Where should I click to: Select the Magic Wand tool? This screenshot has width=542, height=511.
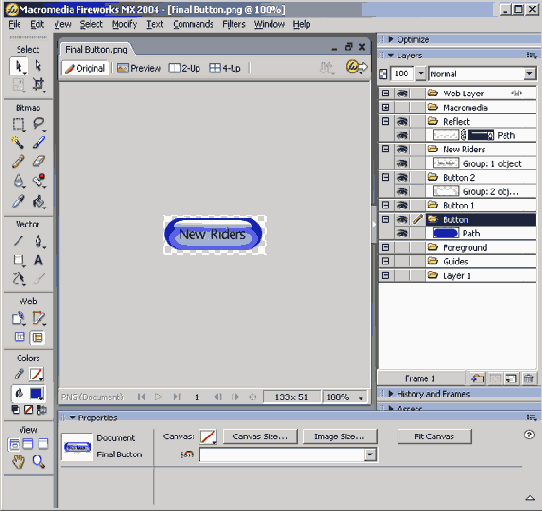click(18, 142)
